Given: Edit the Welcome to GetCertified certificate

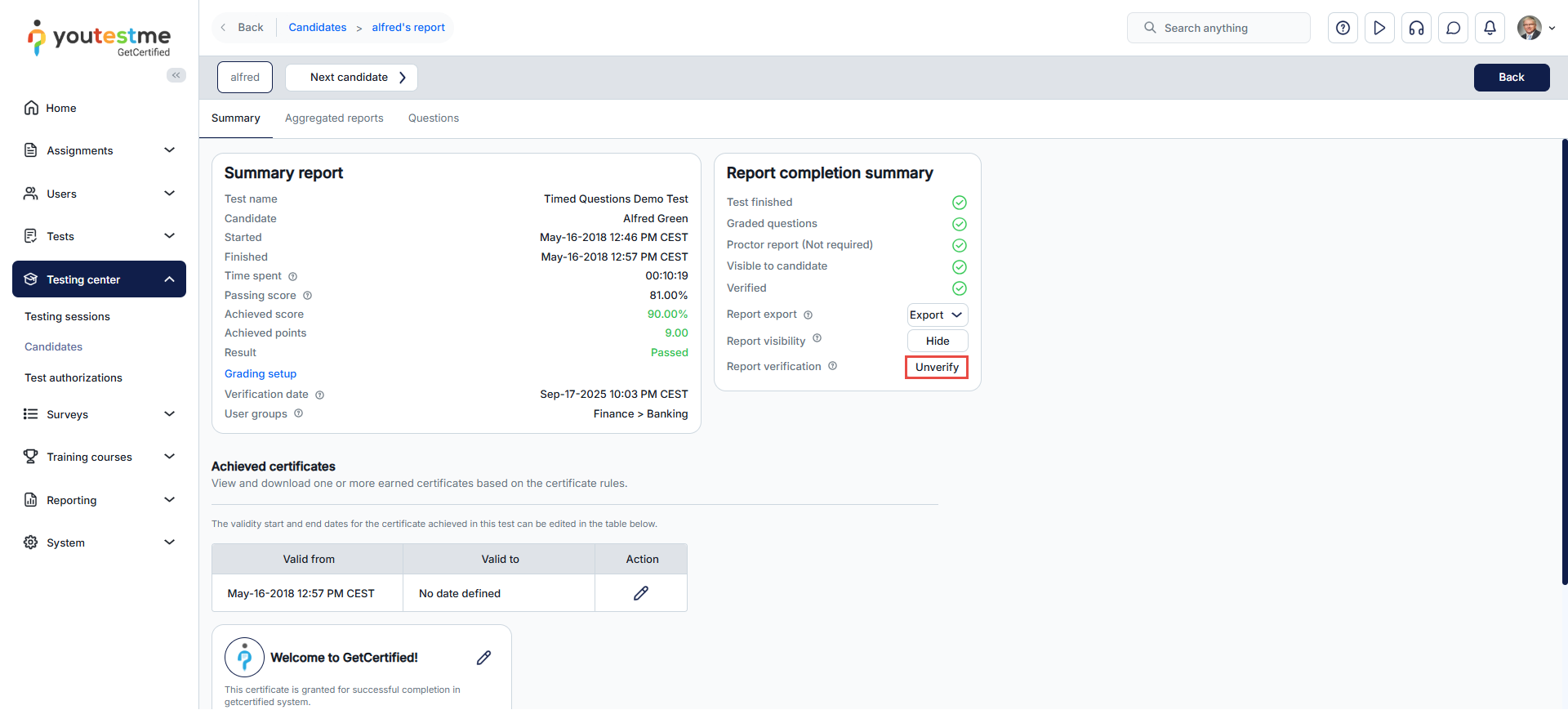Looking at the screenshot, I should [x=483, y=658].
